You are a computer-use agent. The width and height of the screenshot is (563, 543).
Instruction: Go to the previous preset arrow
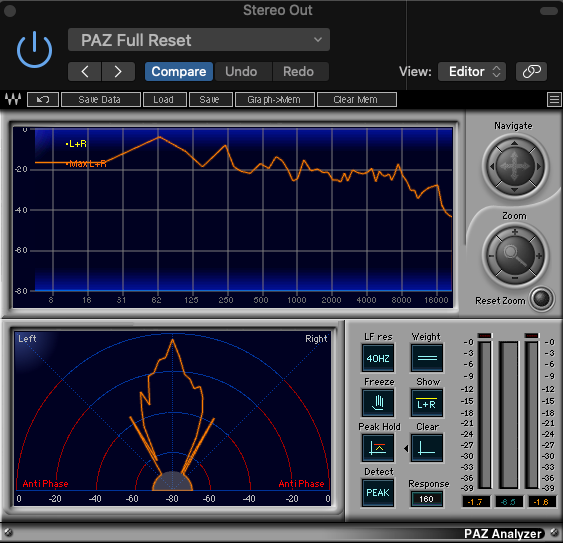coord(85,71)
